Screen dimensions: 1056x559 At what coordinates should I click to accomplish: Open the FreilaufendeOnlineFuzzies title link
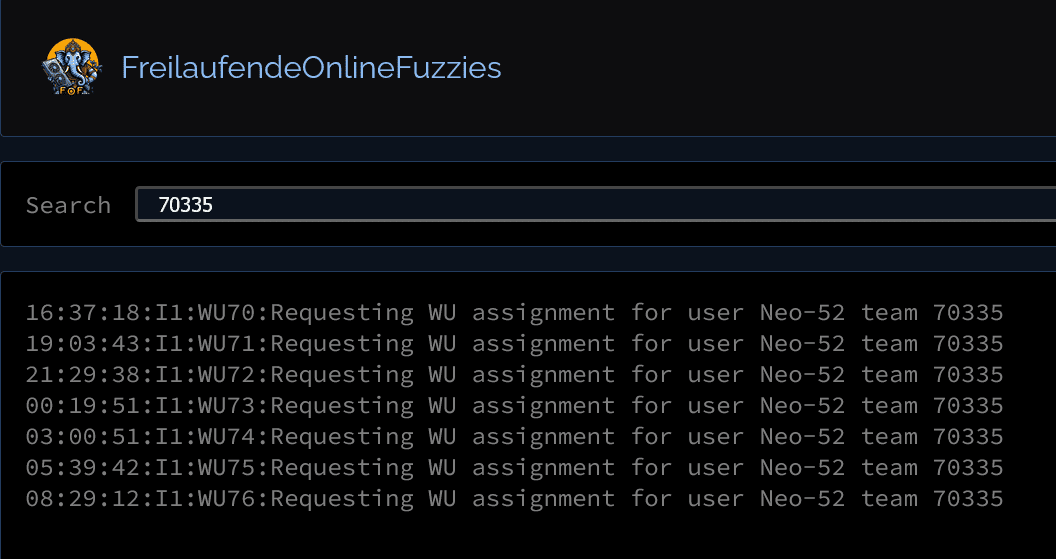[311, 68]
